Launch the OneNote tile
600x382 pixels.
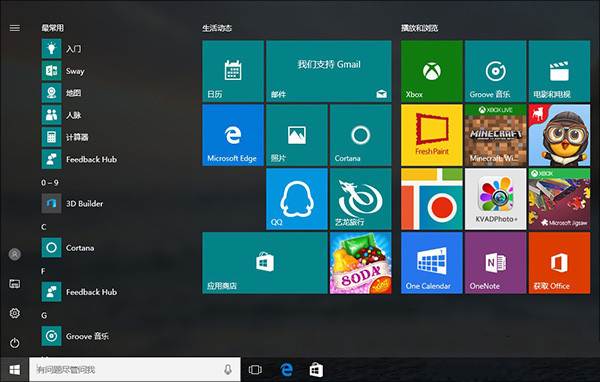coord(496,263)
